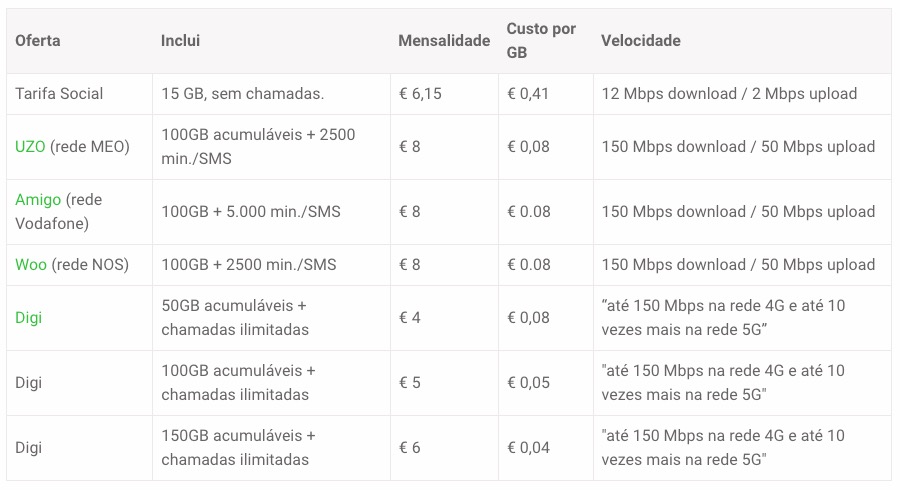Open the green Digi link
The width and height of the screenshot is (900, 490).
click(29, 318)
